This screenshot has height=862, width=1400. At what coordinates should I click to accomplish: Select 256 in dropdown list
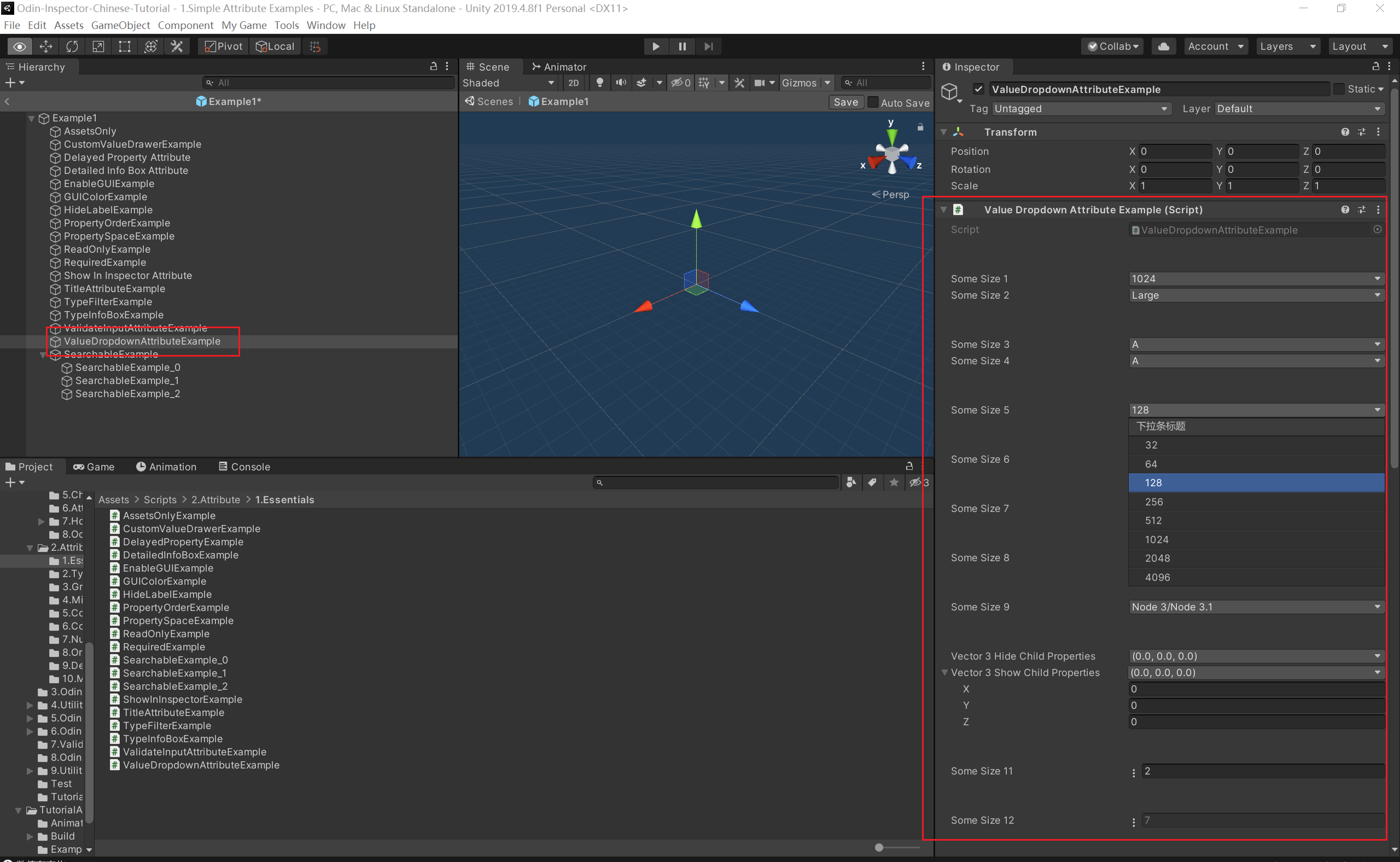[1256, 502]
